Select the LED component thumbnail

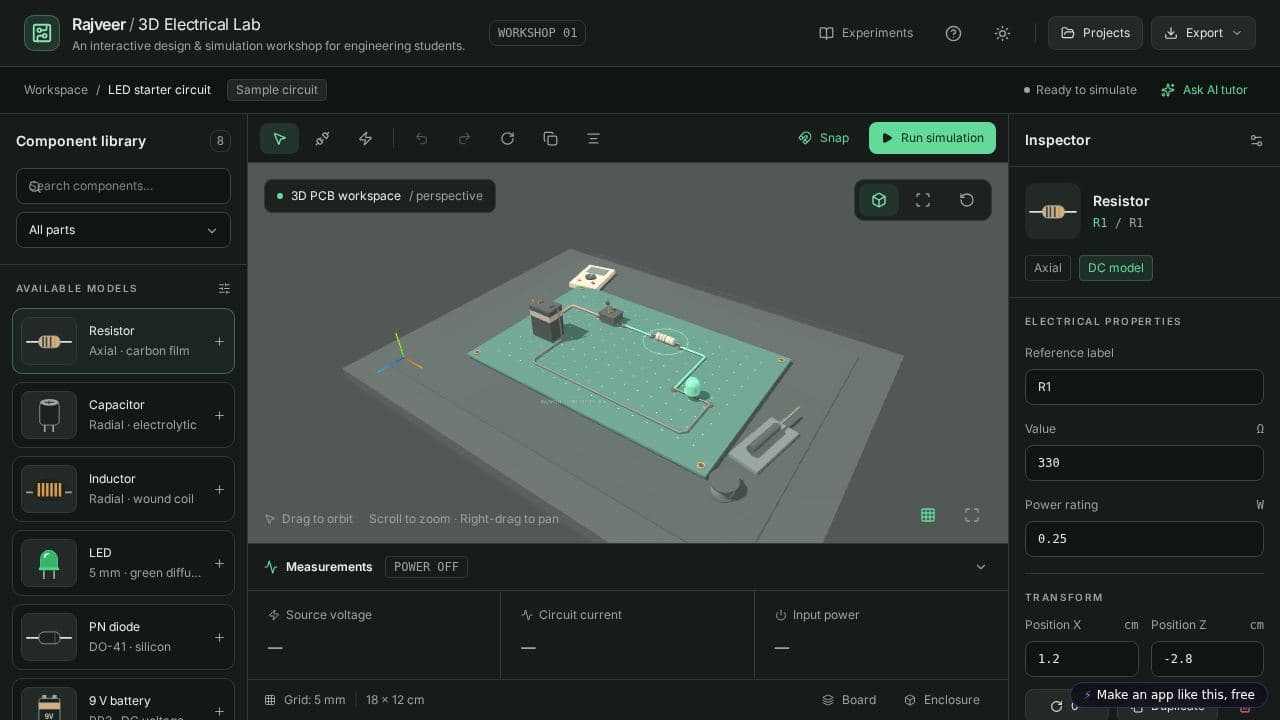click(x=49, y=563)
